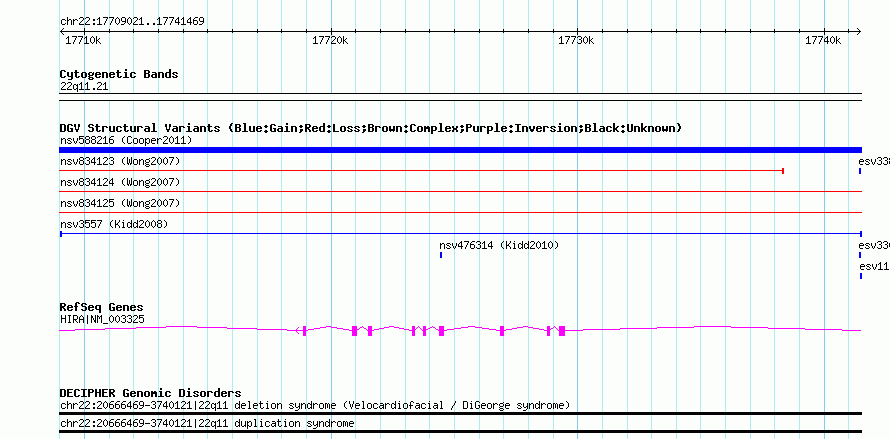
Task: Open variant nsv834124 (Wong2007) label
Action: click(x=120, y=182)
